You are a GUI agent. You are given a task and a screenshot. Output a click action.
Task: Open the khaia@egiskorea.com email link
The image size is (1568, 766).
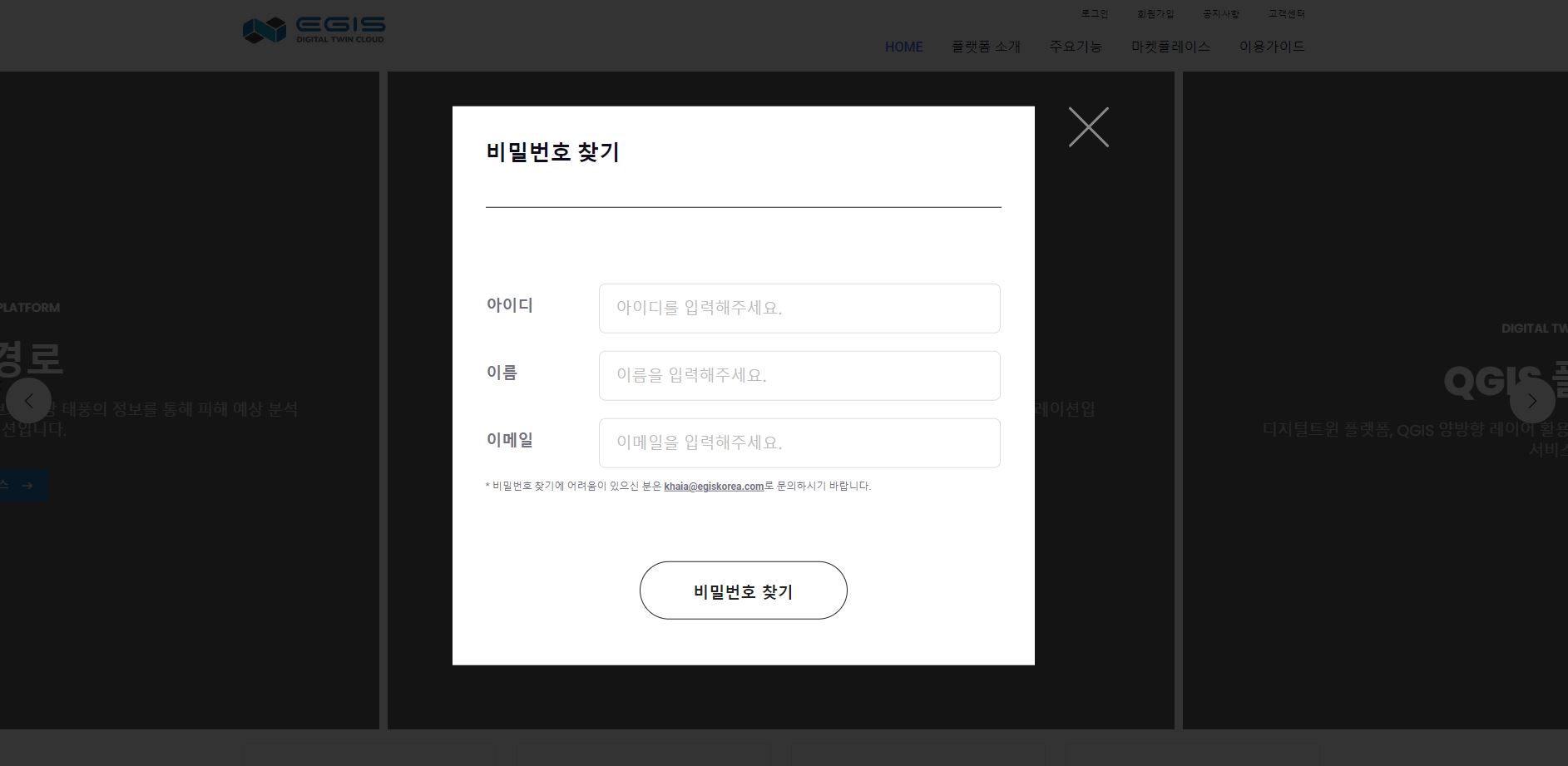tap(713, 487)
